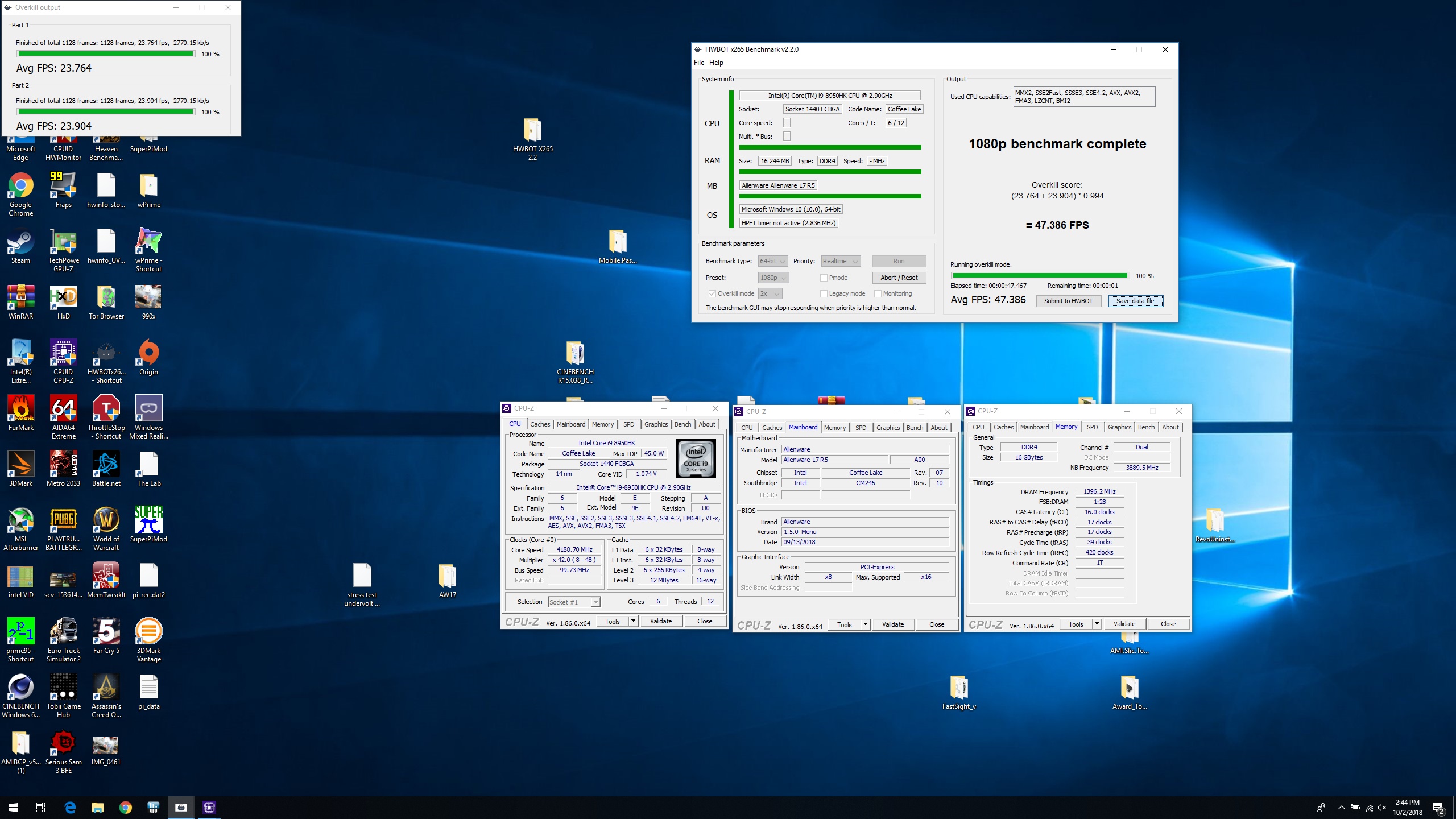Click the Running overkill mode progress bar
The height and width of the screenshot is (819, 1456).
tap(1040, 276)
